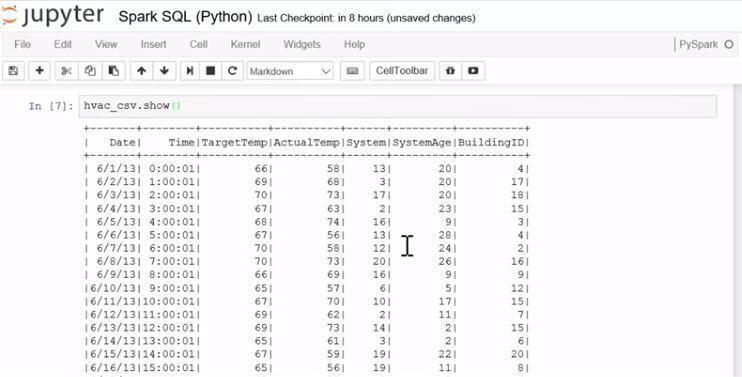Click into the hvac_csv.show() code cell
Screen dimensions: 742x377
398,106
